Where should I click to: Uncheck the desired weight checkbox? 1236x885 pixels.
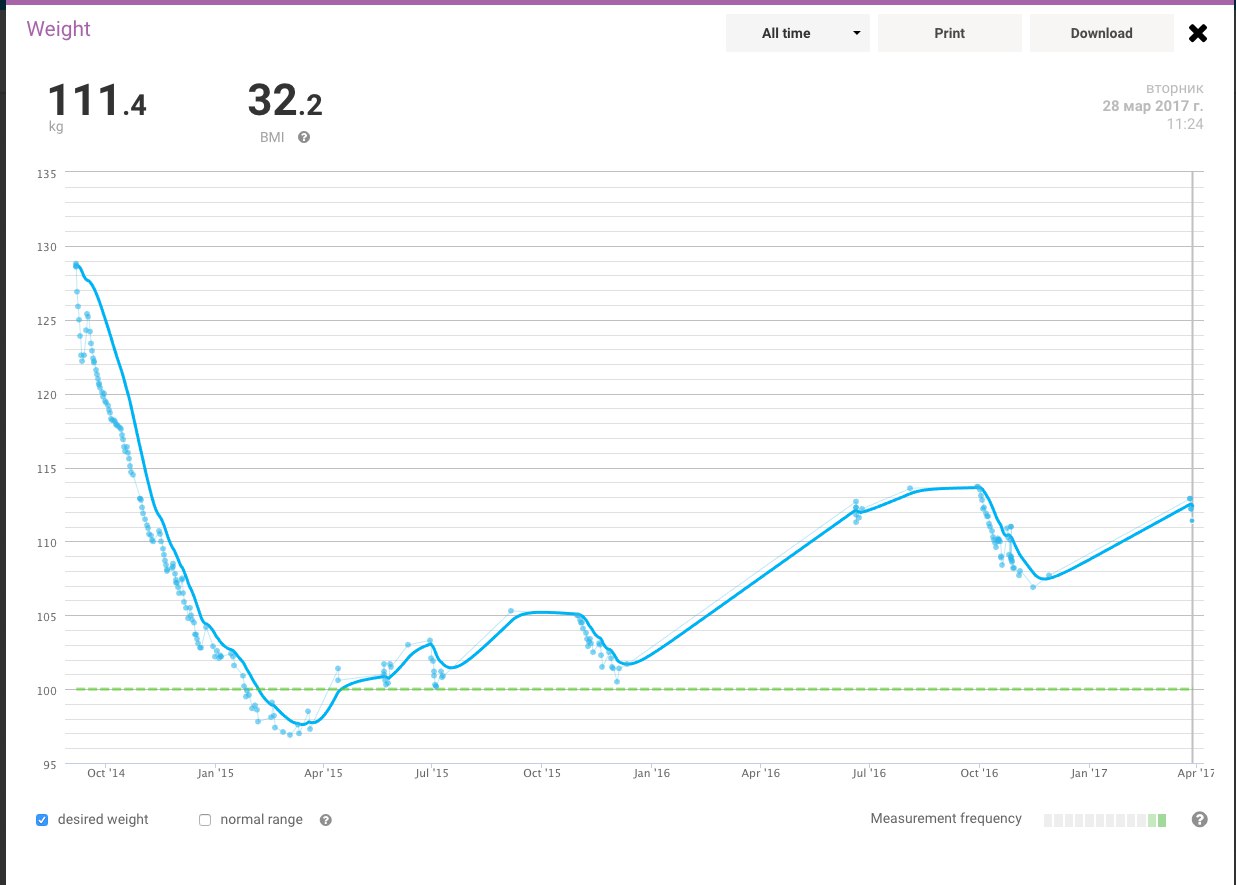(x=42, y=820)
